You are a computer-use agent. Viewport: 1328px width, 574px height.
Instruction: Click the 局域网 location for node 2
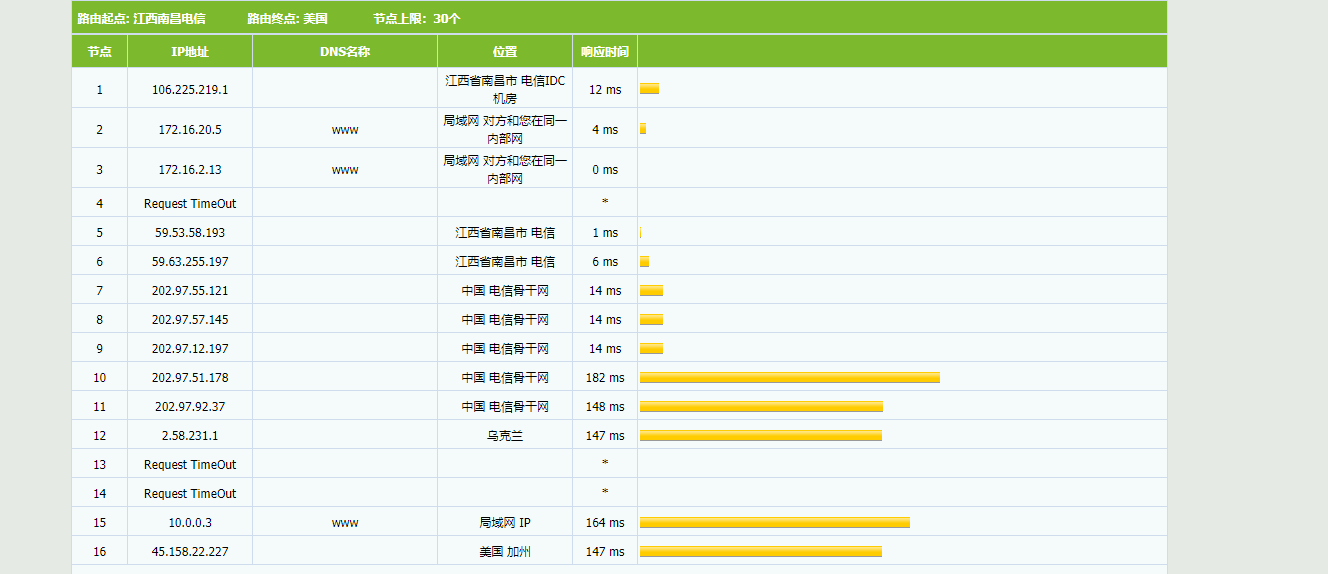[x=505, y=129]
